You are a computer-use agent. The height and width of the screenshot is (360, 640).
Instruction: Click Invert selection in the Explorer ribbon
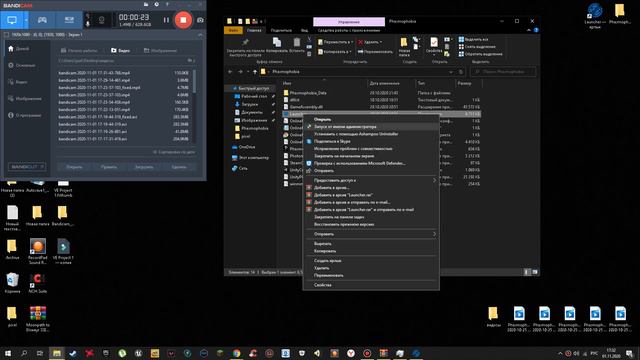(x=480, y=54)
